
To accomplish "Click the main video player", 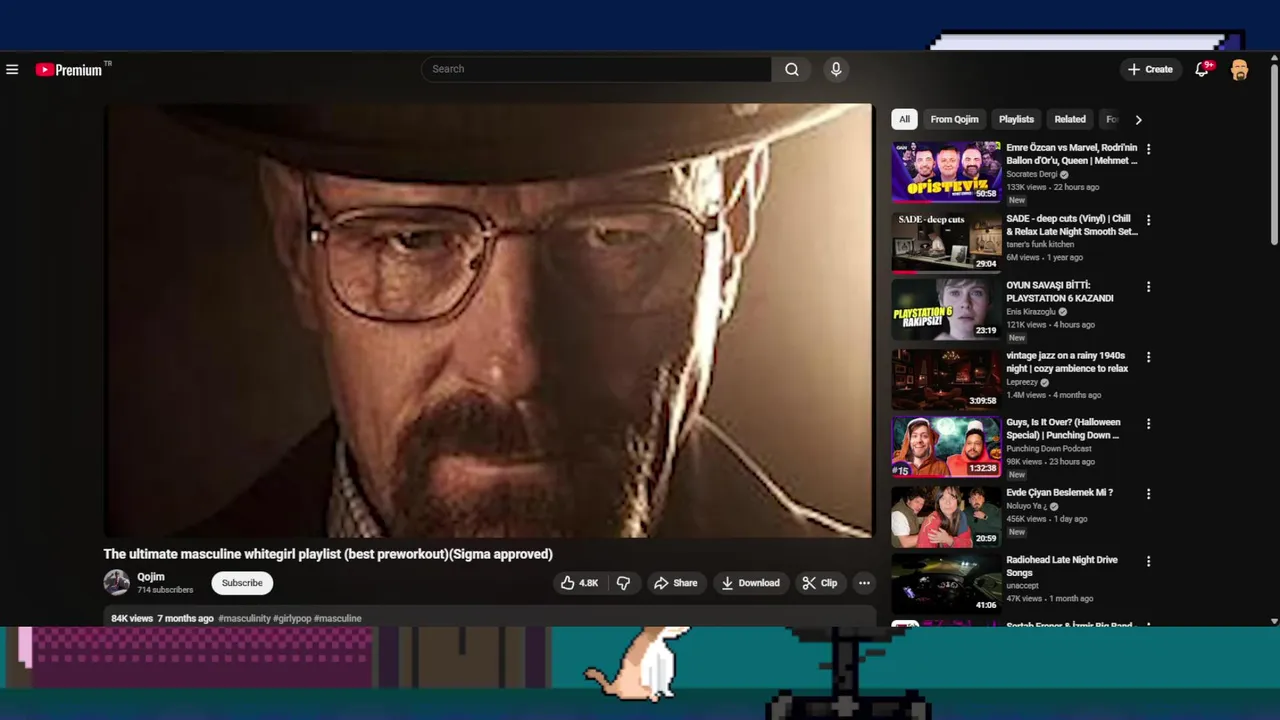I will point(488,320).
